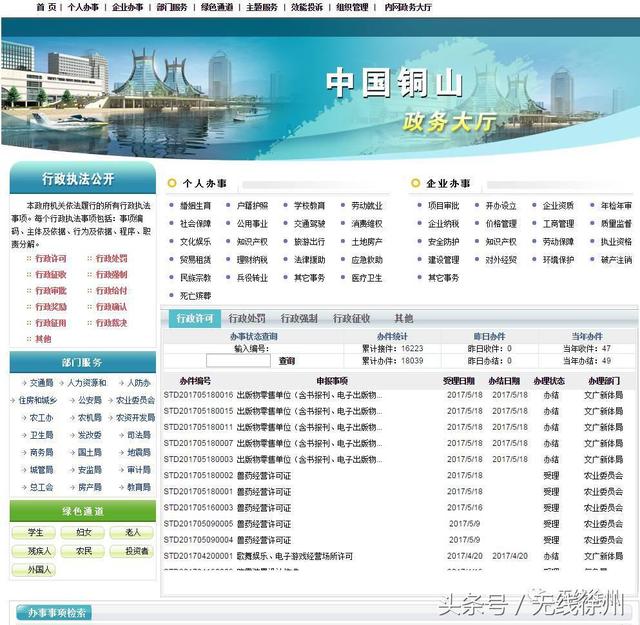Screen dimensions: 640x625
Task: Open the red 行政审批 link in sidebar
Action: (x=51, y=291)
